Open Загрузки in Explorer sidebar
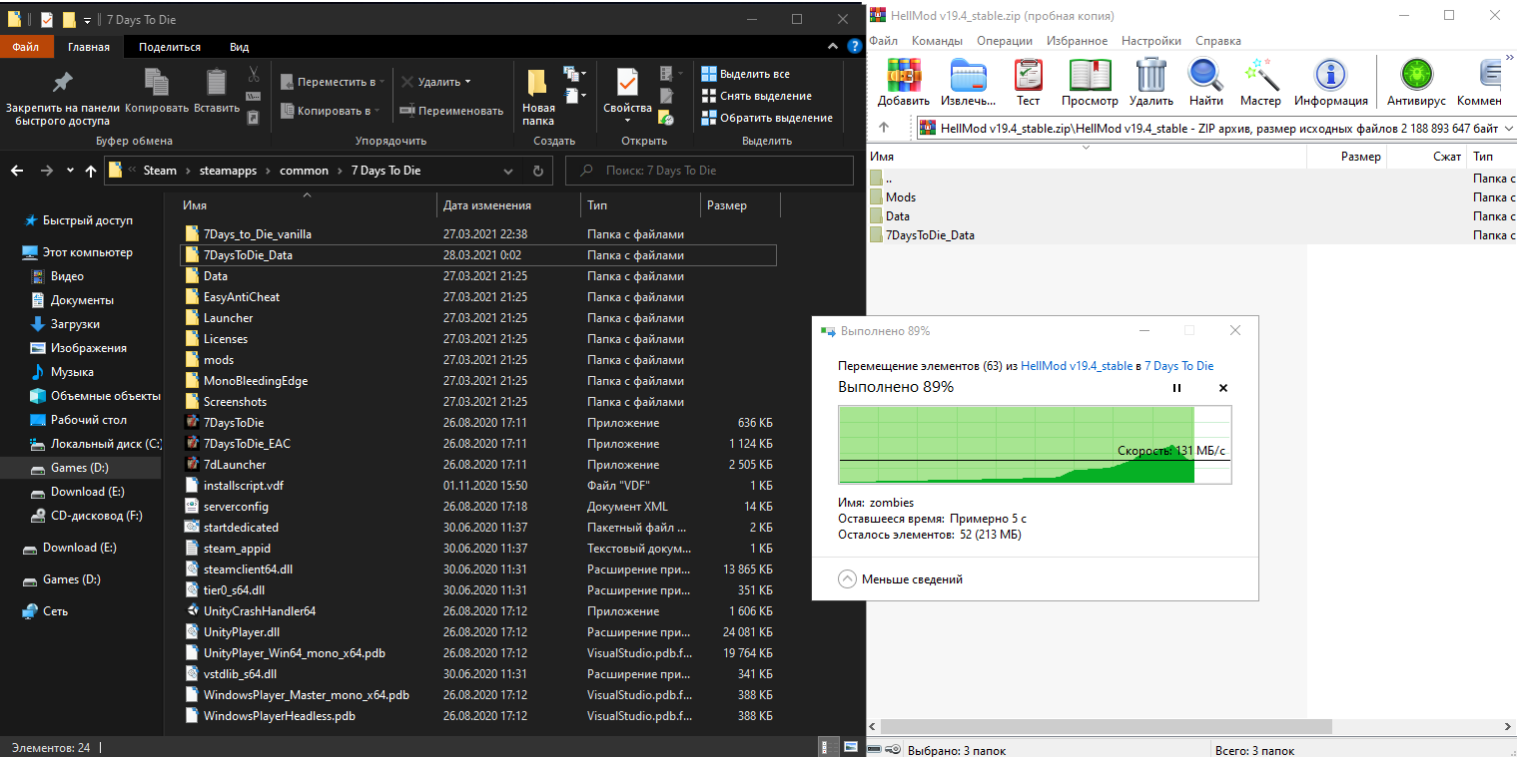The image size is (1517, 757). [75, 324]
